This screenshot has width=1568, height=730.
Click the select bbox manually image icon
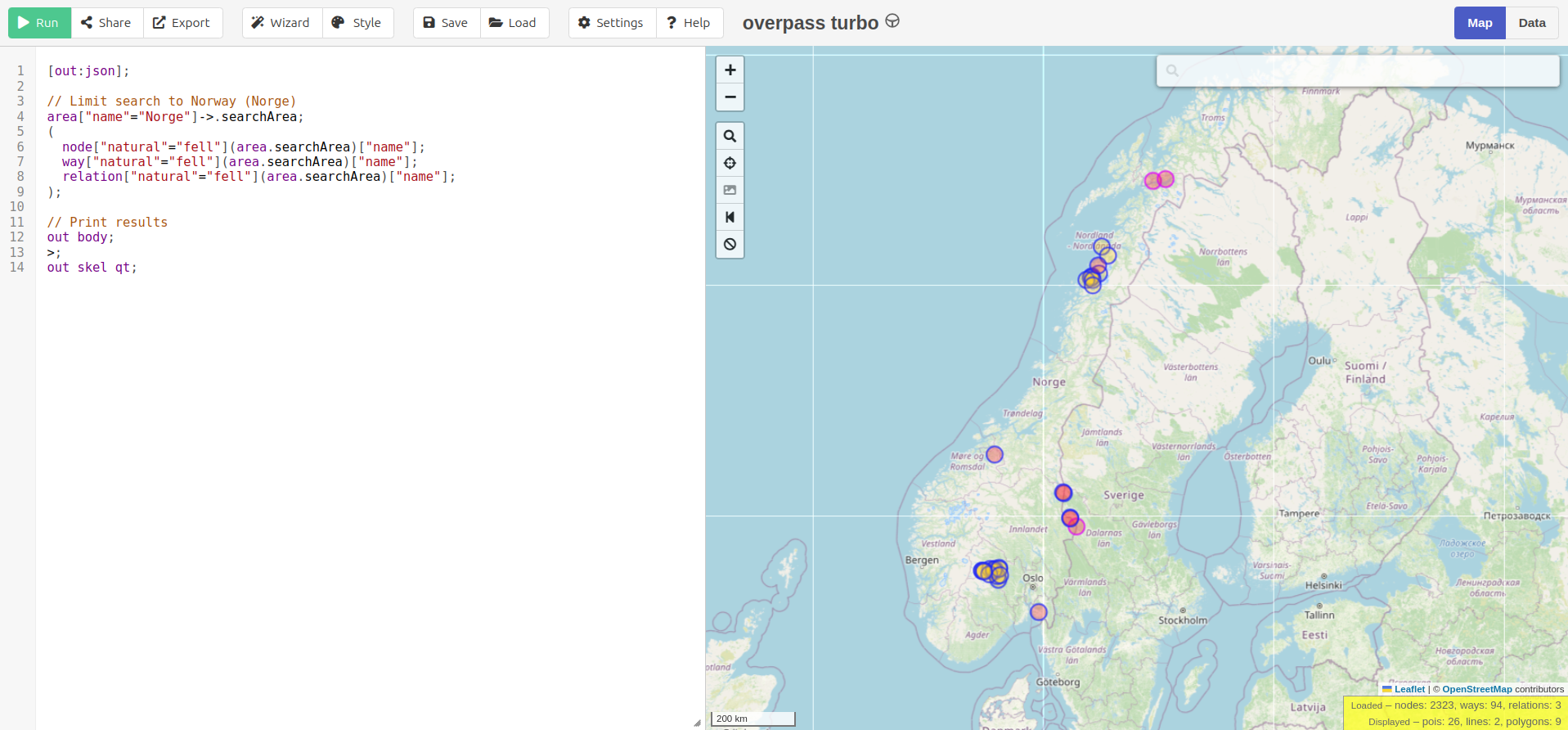point(730,190)
